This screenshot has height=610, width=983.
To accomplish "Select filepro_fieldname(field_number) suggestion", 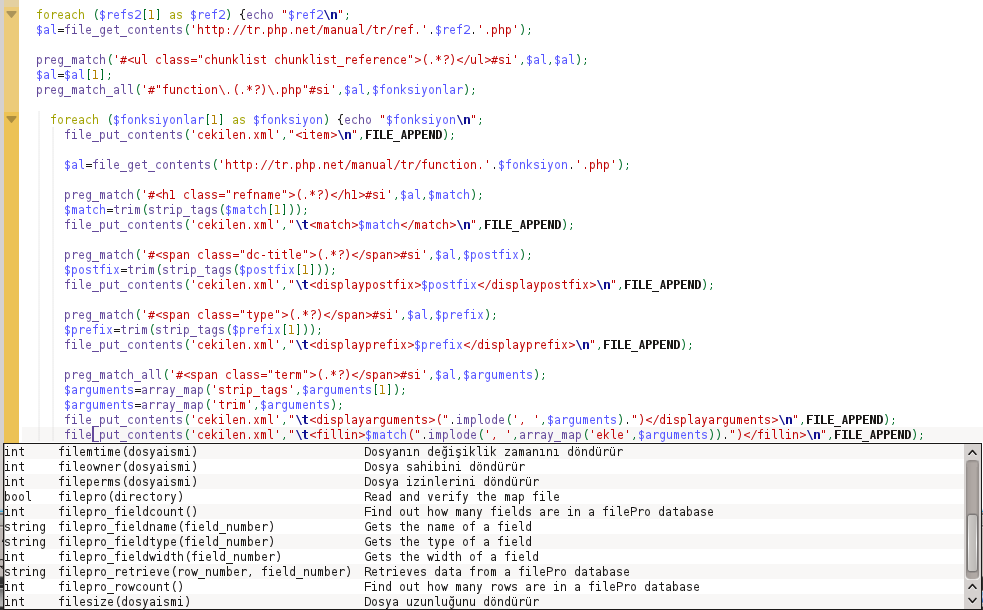I will click(483, 527).
